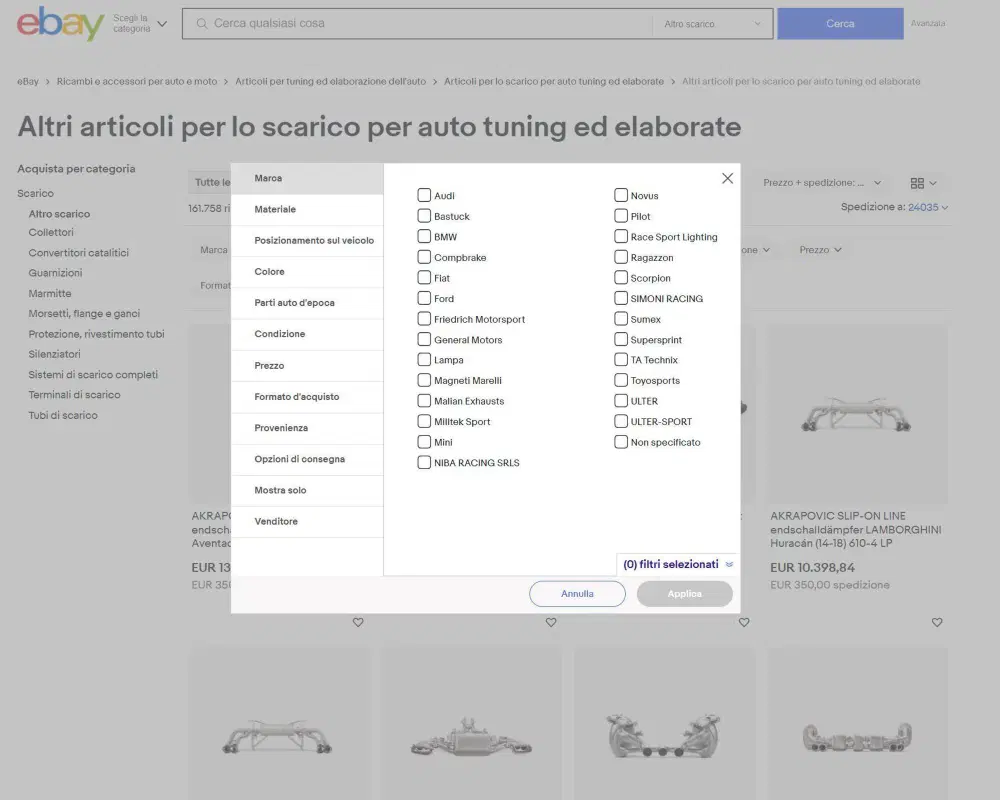The height and width of the screenshot is (800, 1000).
Task: Click the blue Cerca search button
Action: click(840, 24)
